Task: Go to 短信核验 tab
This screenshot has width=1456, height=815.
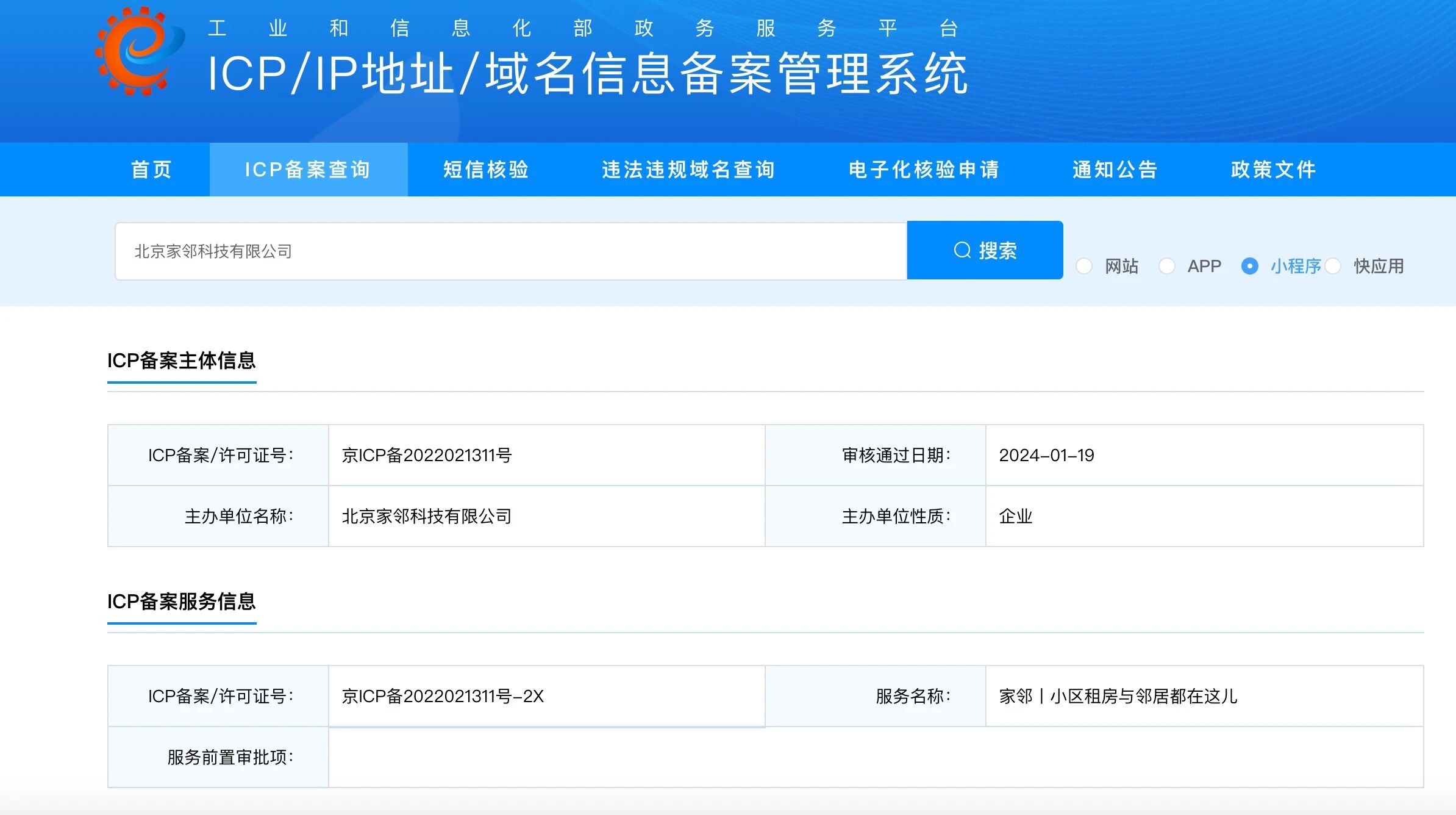Action: pyautogui.click(x=486, y=170)
